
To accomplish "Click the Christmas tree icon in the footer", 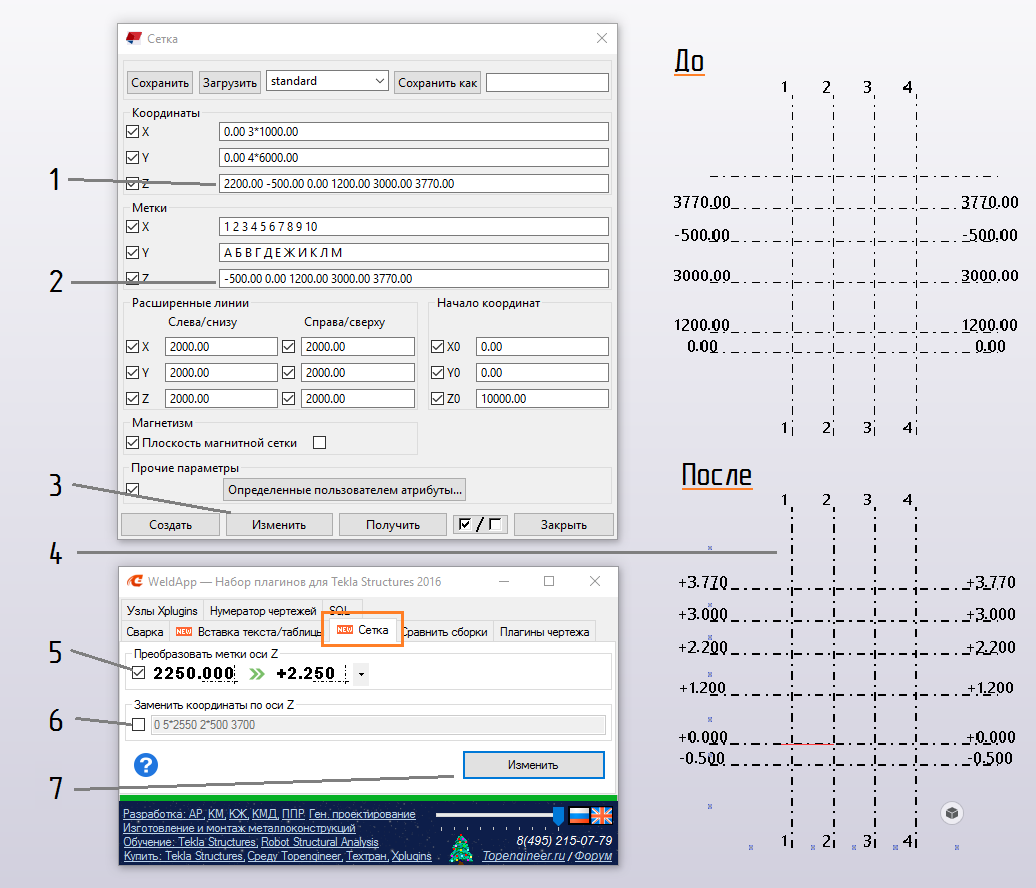I will 460,849.
